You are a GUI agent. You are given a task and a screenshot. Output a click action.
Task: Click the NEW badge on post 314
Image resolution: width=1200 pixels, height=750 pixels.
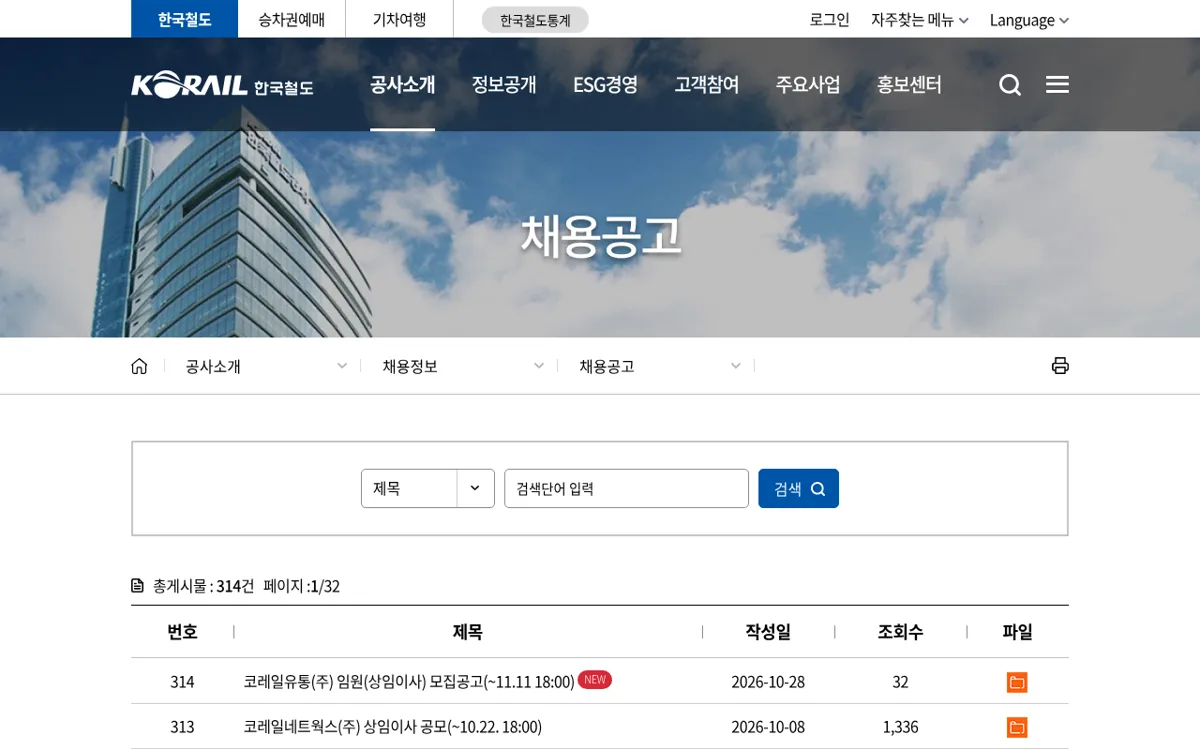(595, 680)
